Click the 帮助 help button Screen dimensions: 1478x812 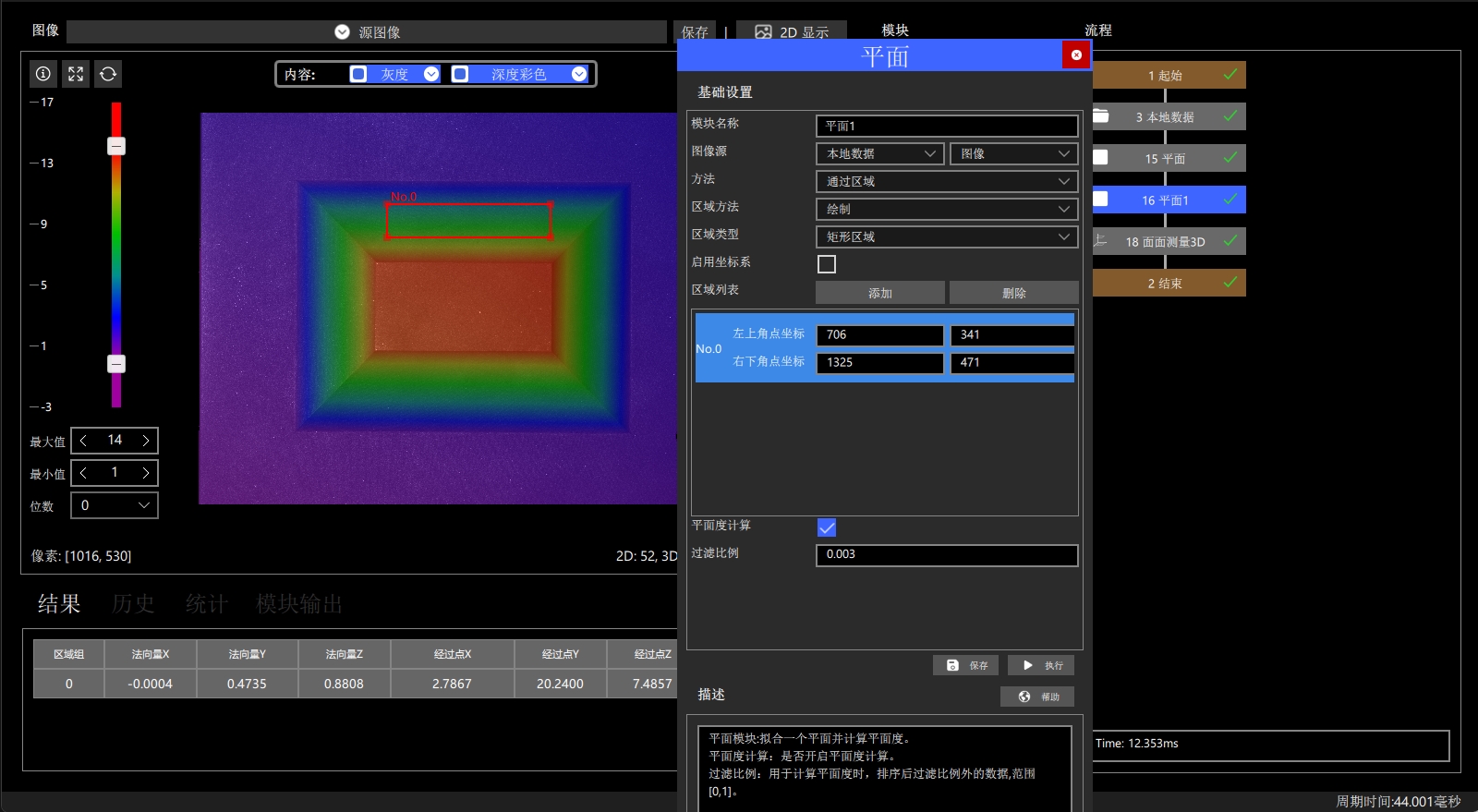click(1037, 697)
